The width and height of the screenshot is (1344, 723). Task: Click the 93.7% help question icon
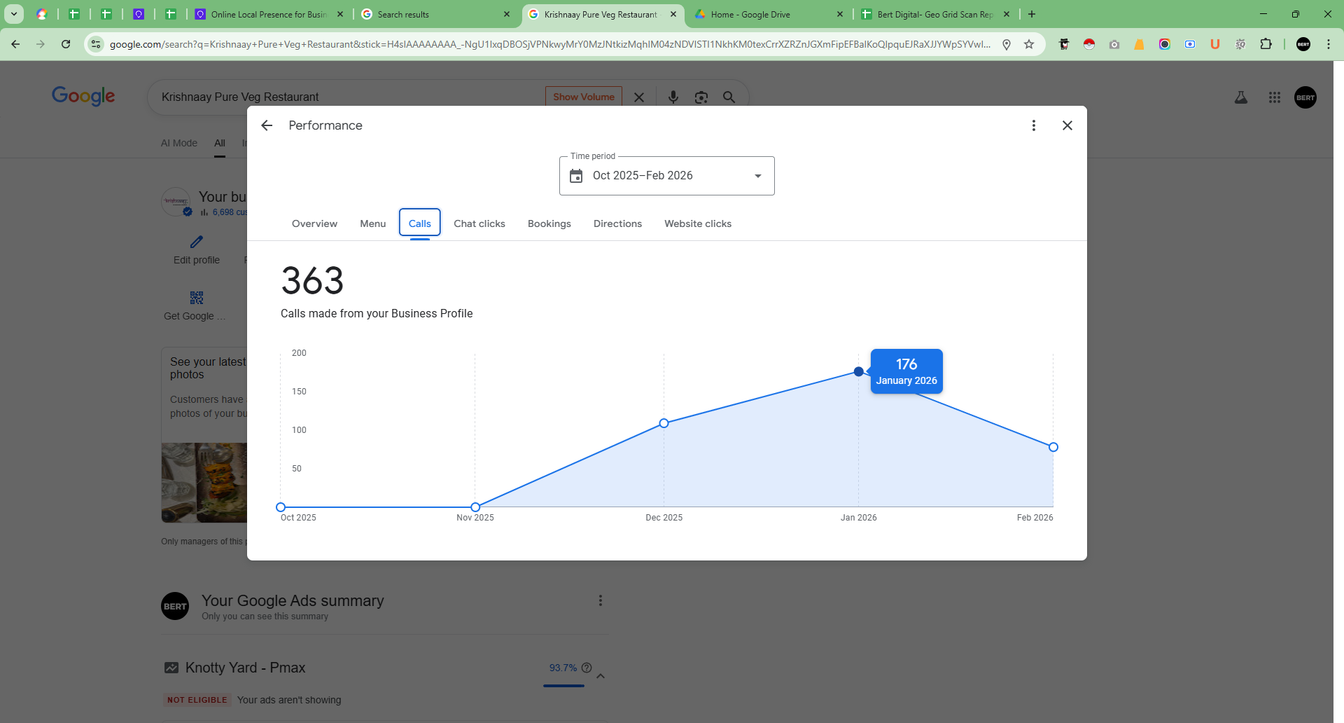[587, 668]
